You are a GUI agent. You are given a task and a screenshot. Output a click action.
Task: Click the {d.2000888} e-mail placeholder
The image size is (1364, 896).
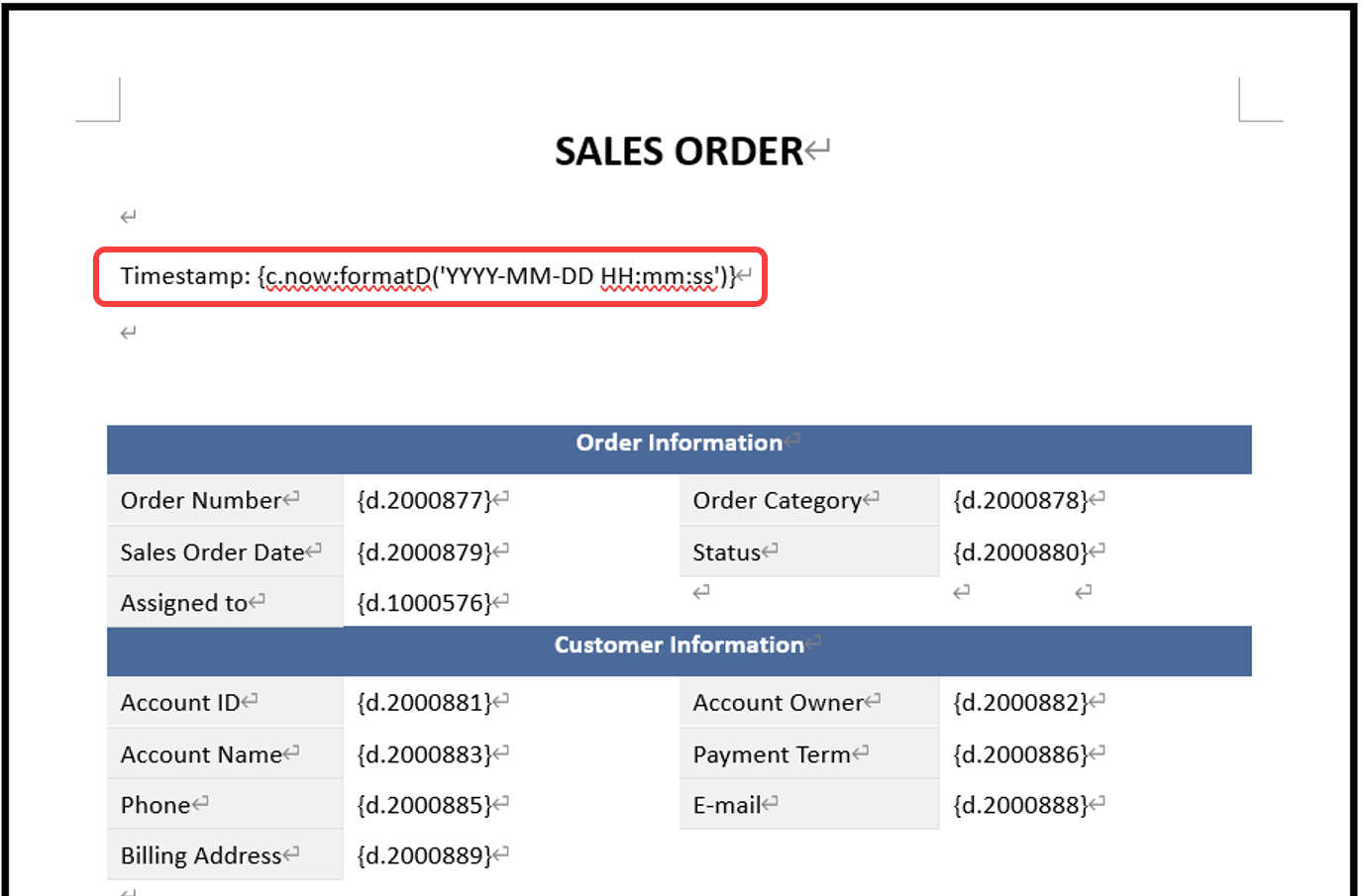(x=1020, y=805)
